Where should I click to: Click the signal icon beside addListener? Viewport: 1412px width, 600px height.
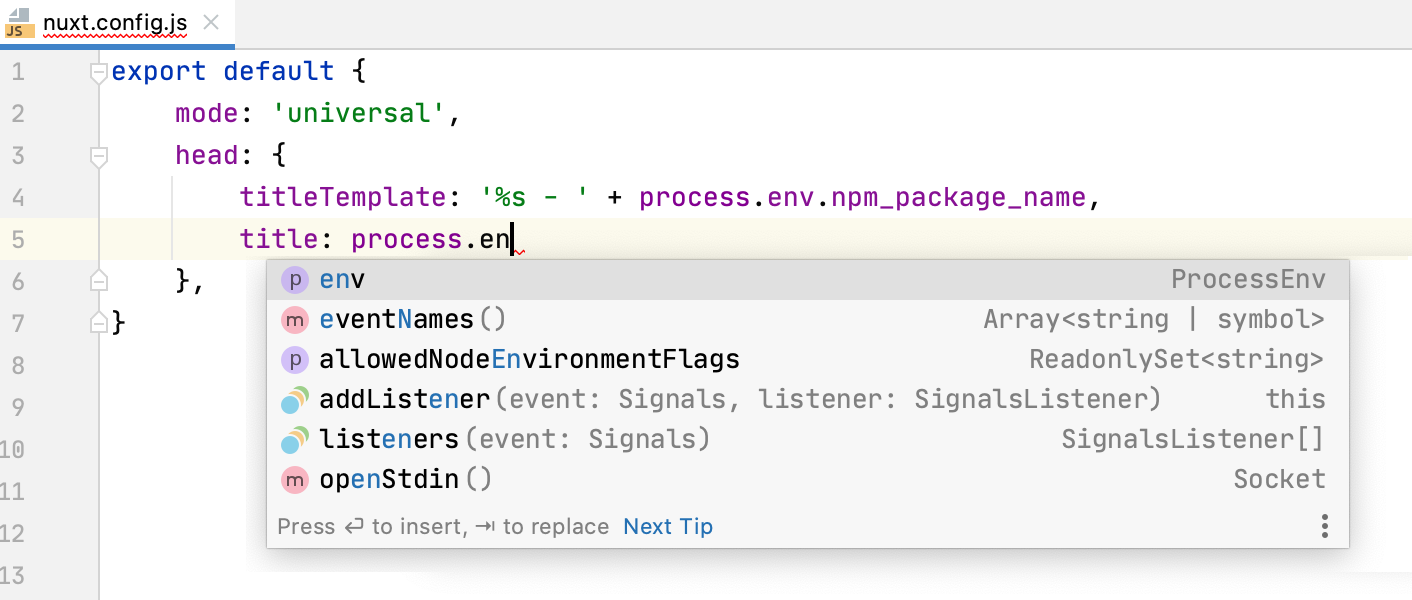295,398
